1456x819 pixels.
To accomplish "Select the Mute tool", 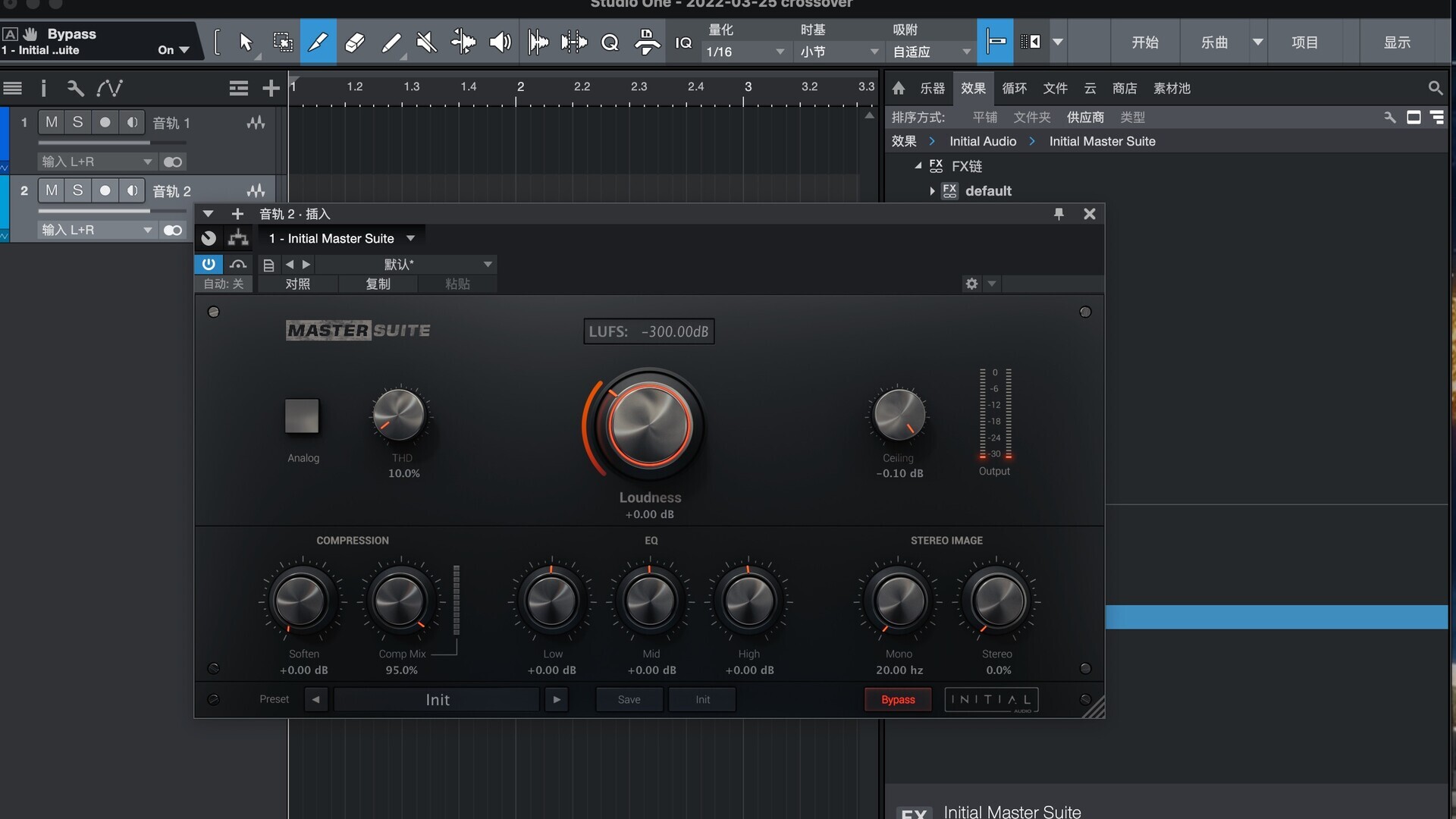I will tap(427, 42).
